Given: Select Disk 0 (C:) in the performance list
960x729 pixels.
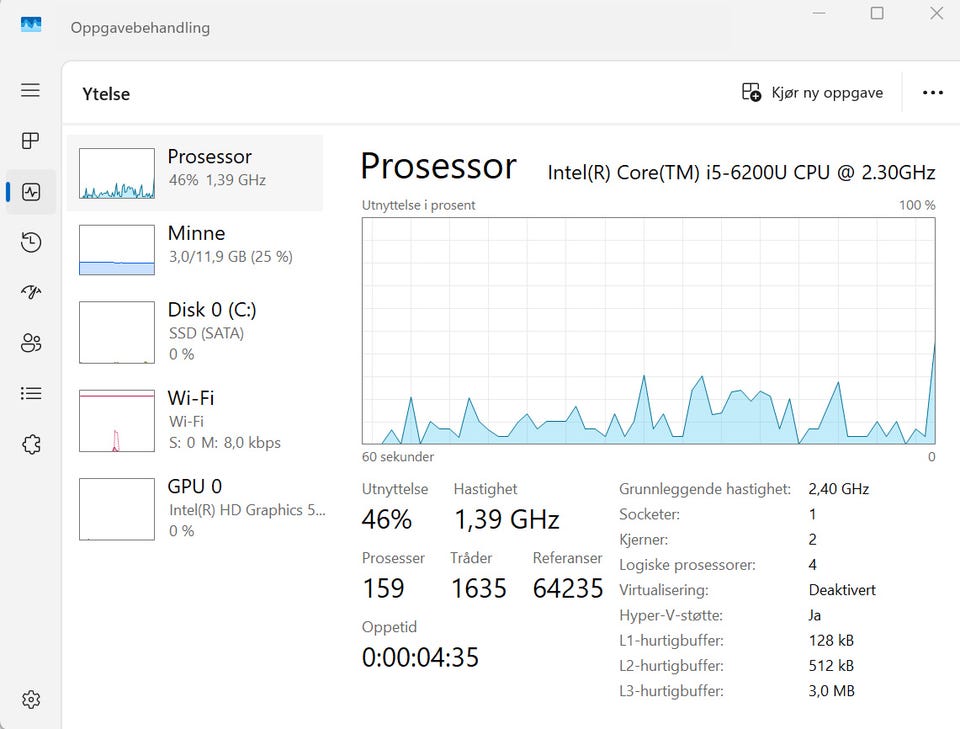Looking at the screenshot, I should click(x=195, y=332).
